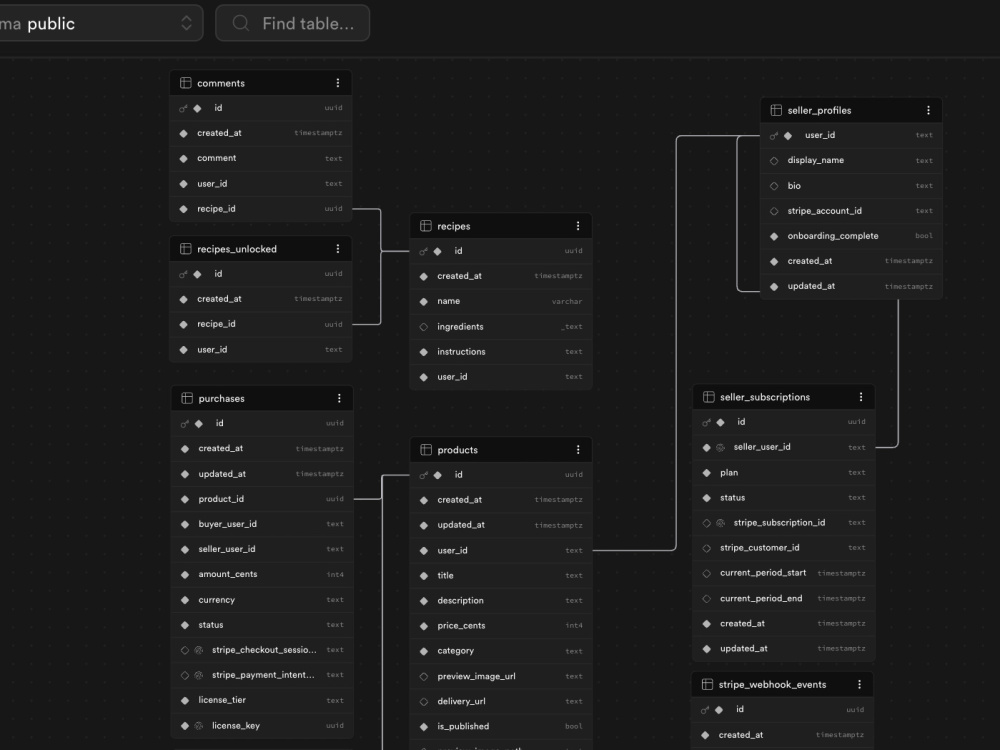Click license_tier column in purchases
Screen dimensions: 1000x750
262,700
